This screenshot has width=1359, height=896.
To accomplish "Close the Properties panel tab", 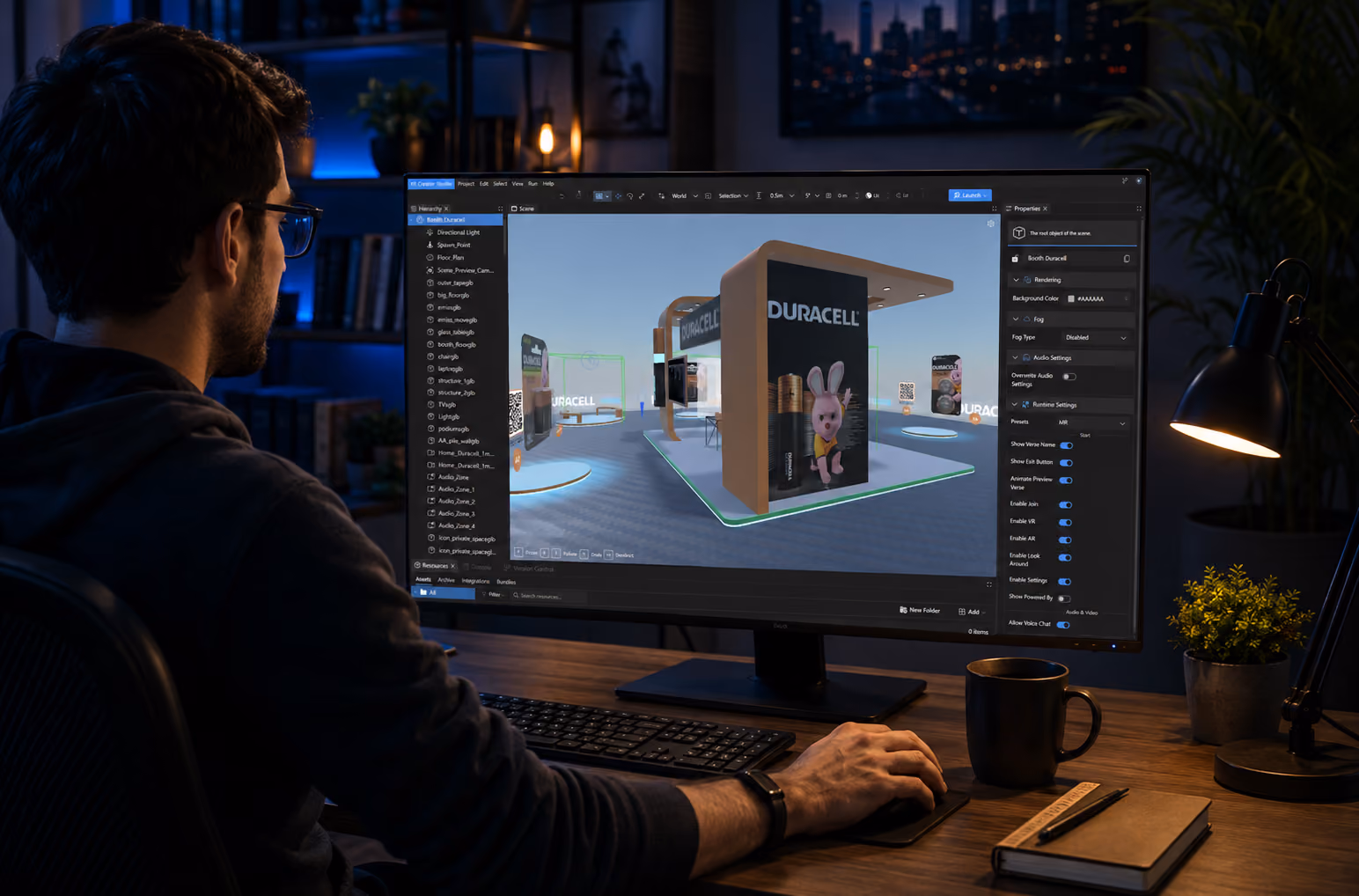I will pos(1045,209).
